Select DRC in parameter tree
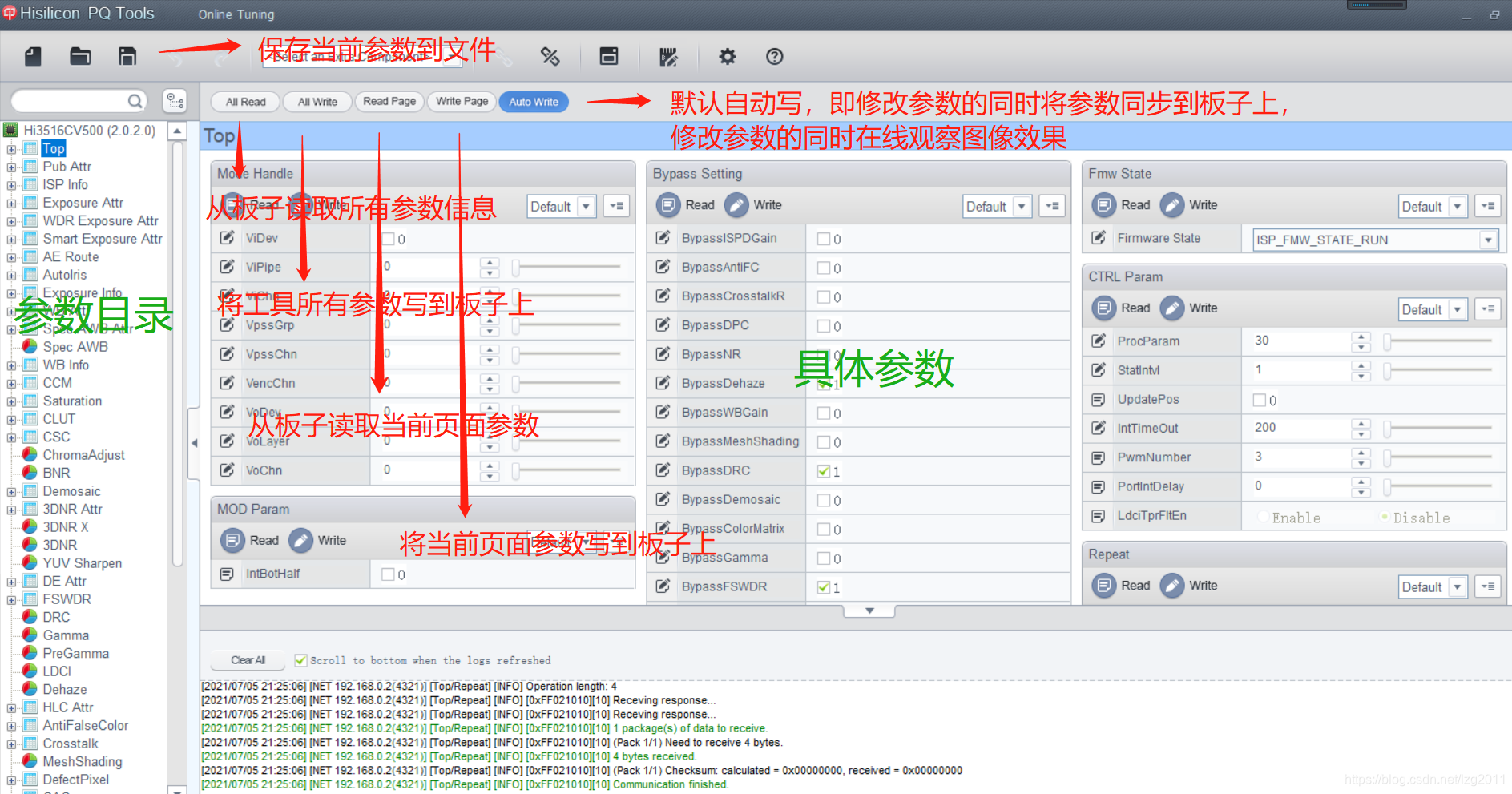This screenshot has height=794, width=1512. pyautogui.click(x=56, y=617)
